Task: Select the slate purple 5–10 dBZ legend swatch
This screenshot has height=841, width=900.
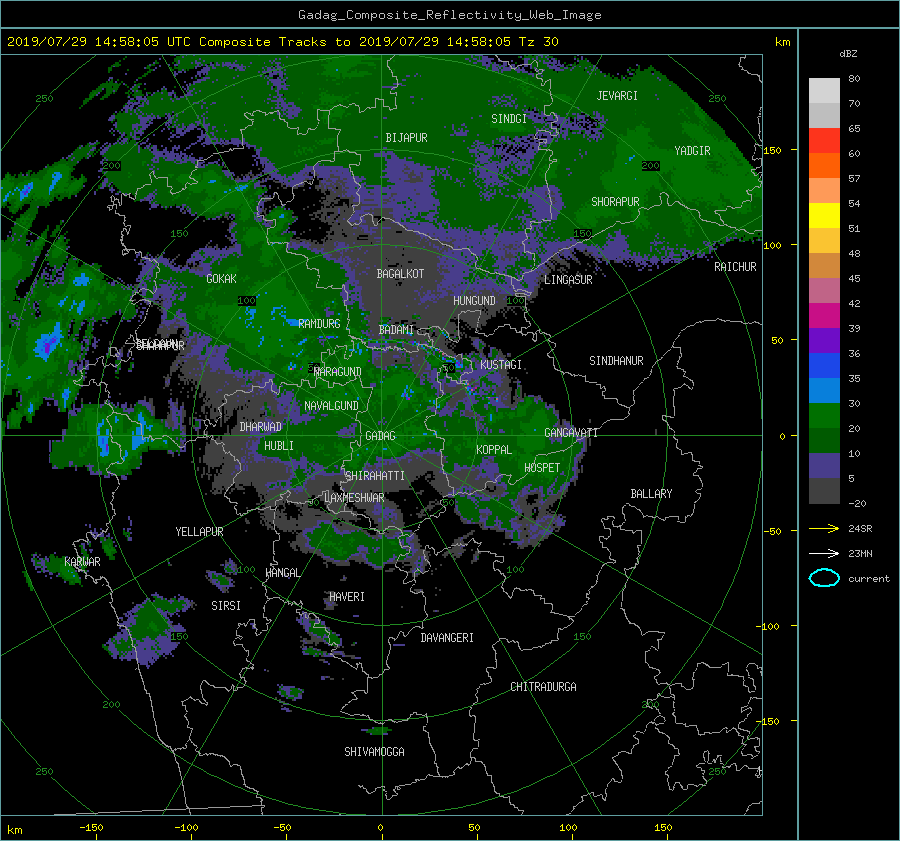Action: (x=824, y=465)
